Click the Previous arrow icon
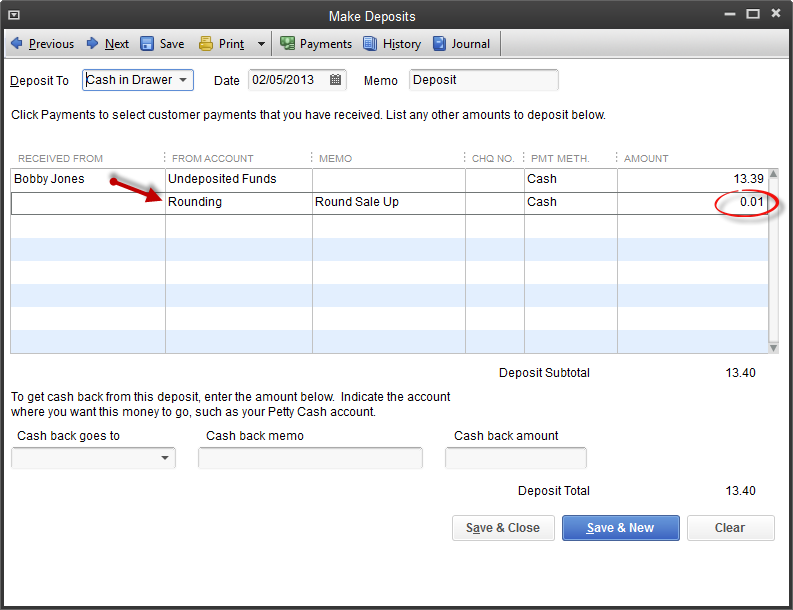The height and width of the screenshot is (610, 793). (17, 44)
